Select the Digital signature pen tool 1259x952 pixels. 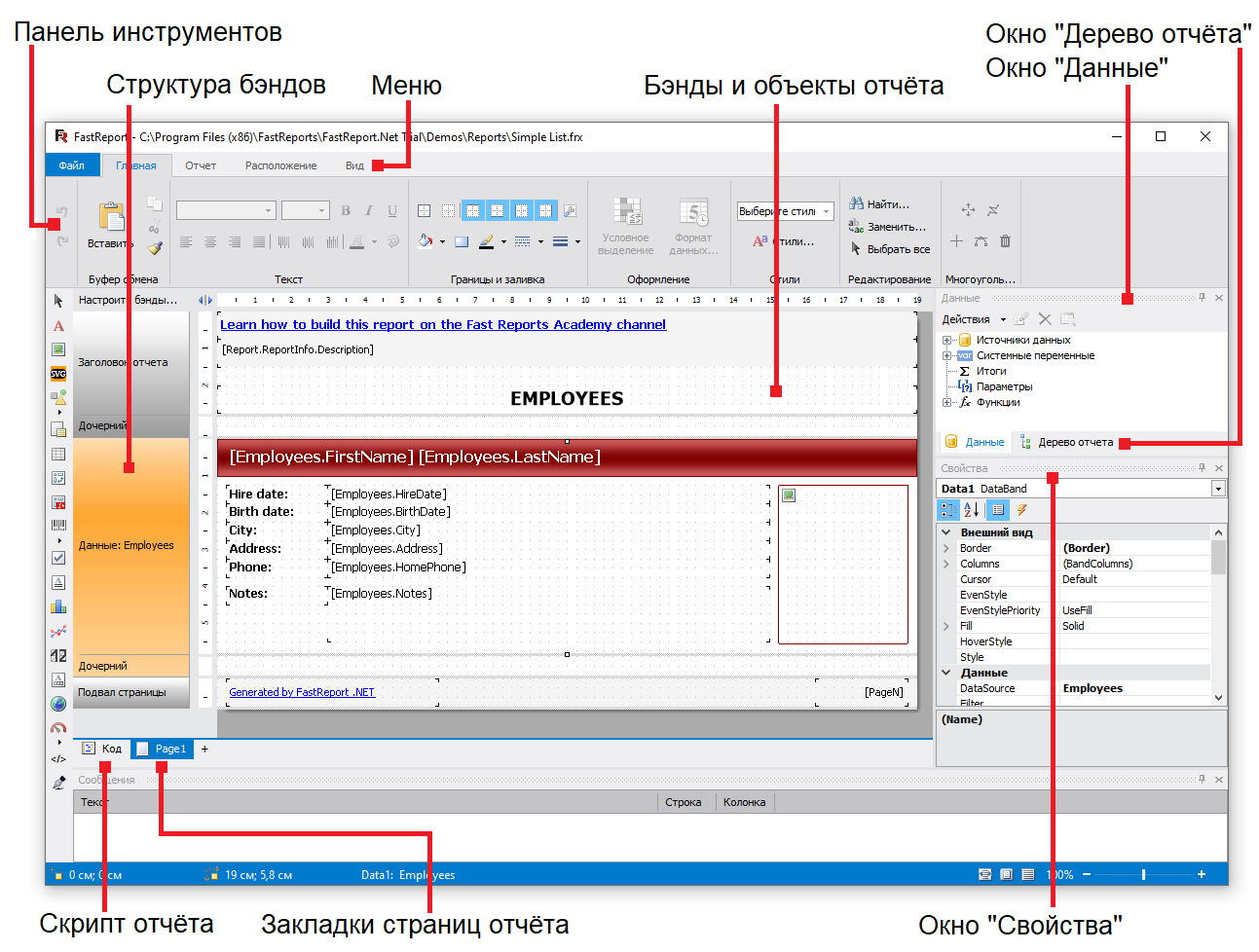point(58,783)
